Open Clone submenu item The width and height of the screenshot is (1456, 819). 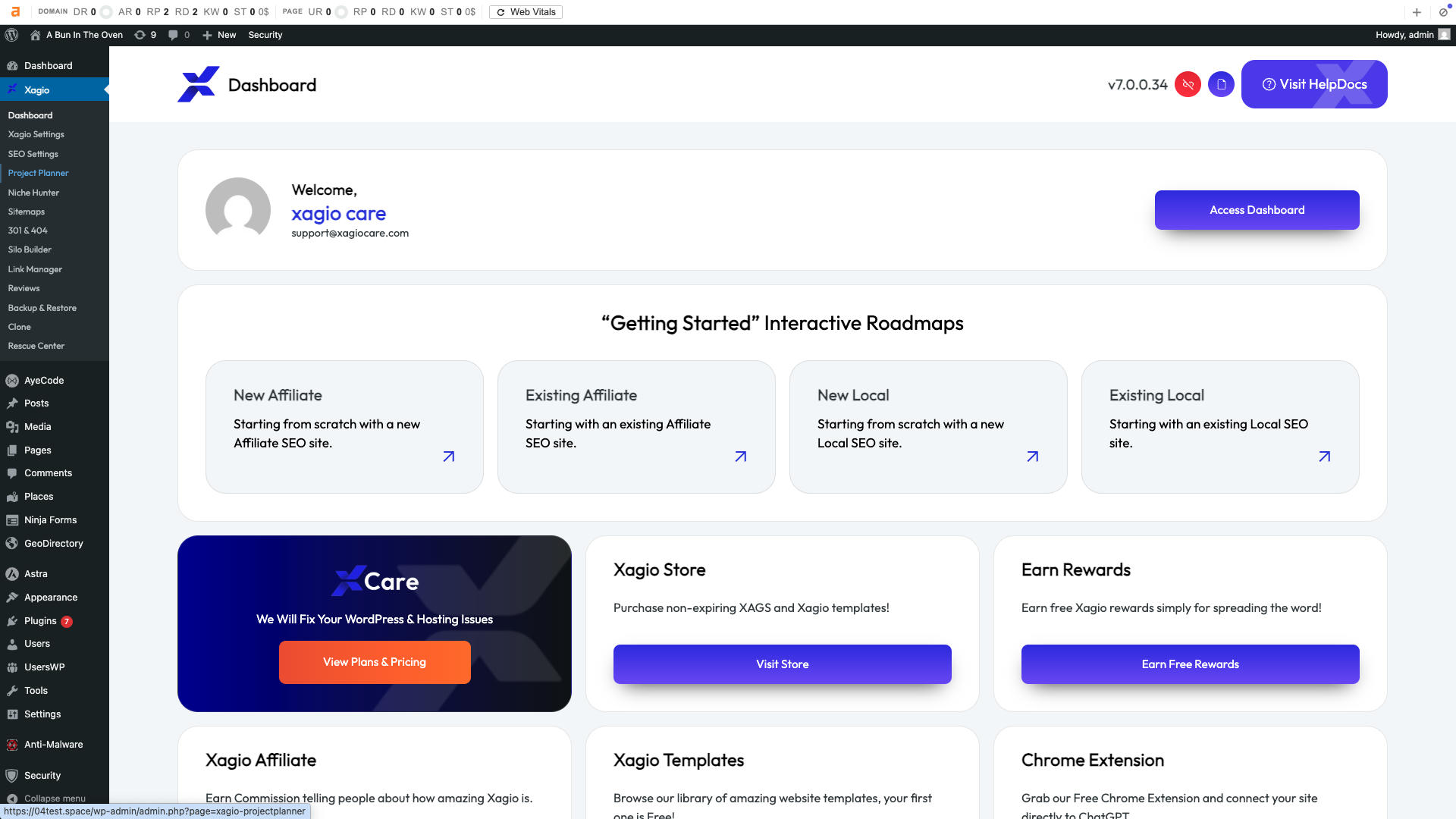point(19,327)
